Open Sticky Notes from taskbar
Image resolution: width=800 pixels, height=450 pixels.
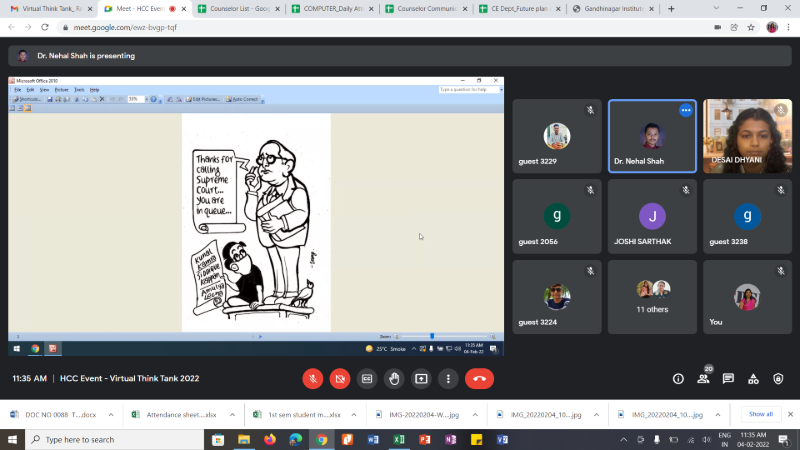click(477, 439)
